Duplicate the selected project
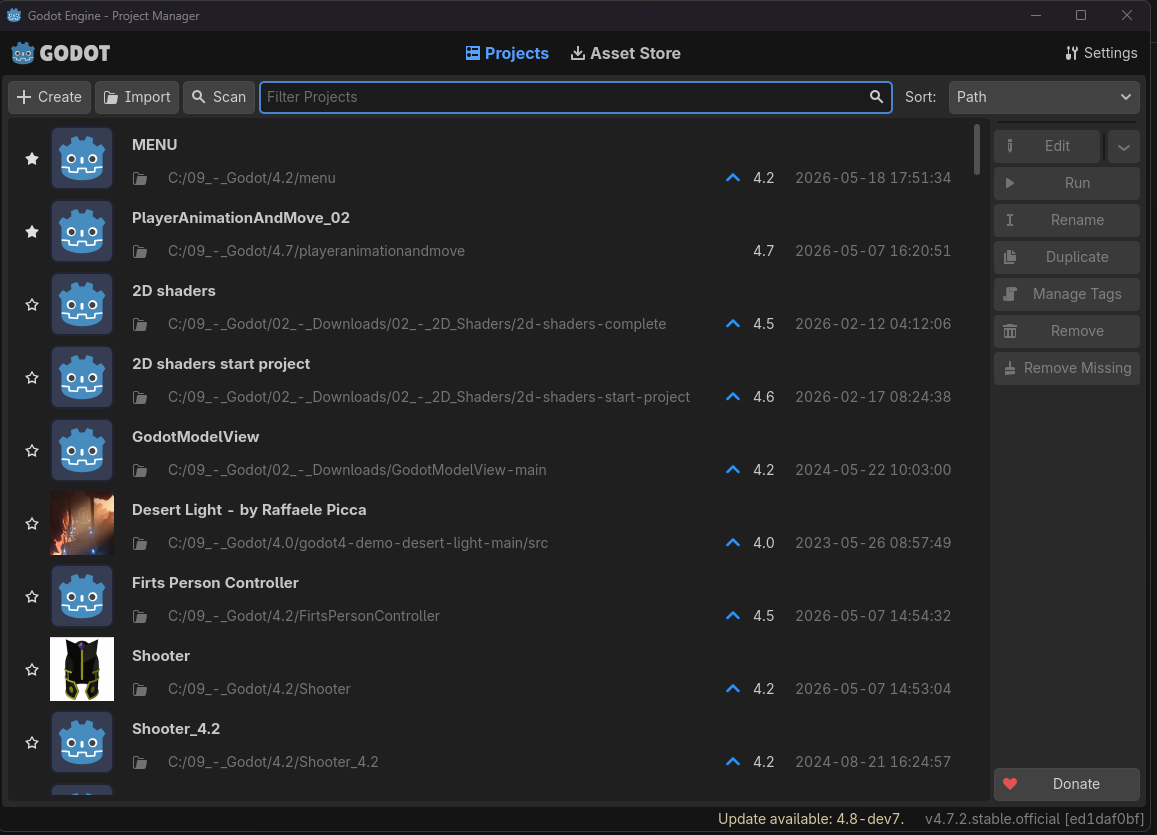 point(1067,257)
